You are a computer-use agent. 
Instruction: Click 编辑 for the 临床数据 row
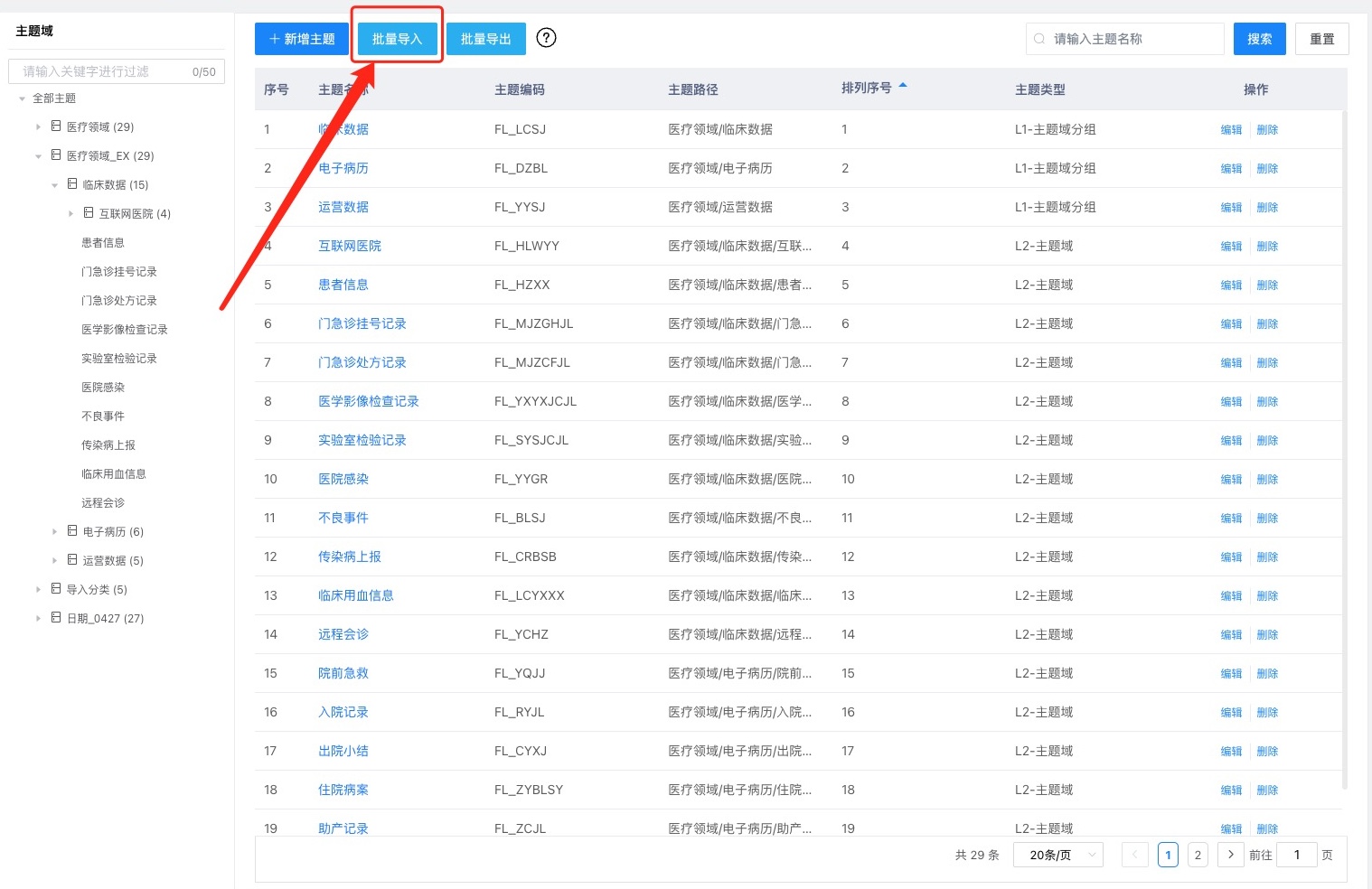pos(1231,130)
